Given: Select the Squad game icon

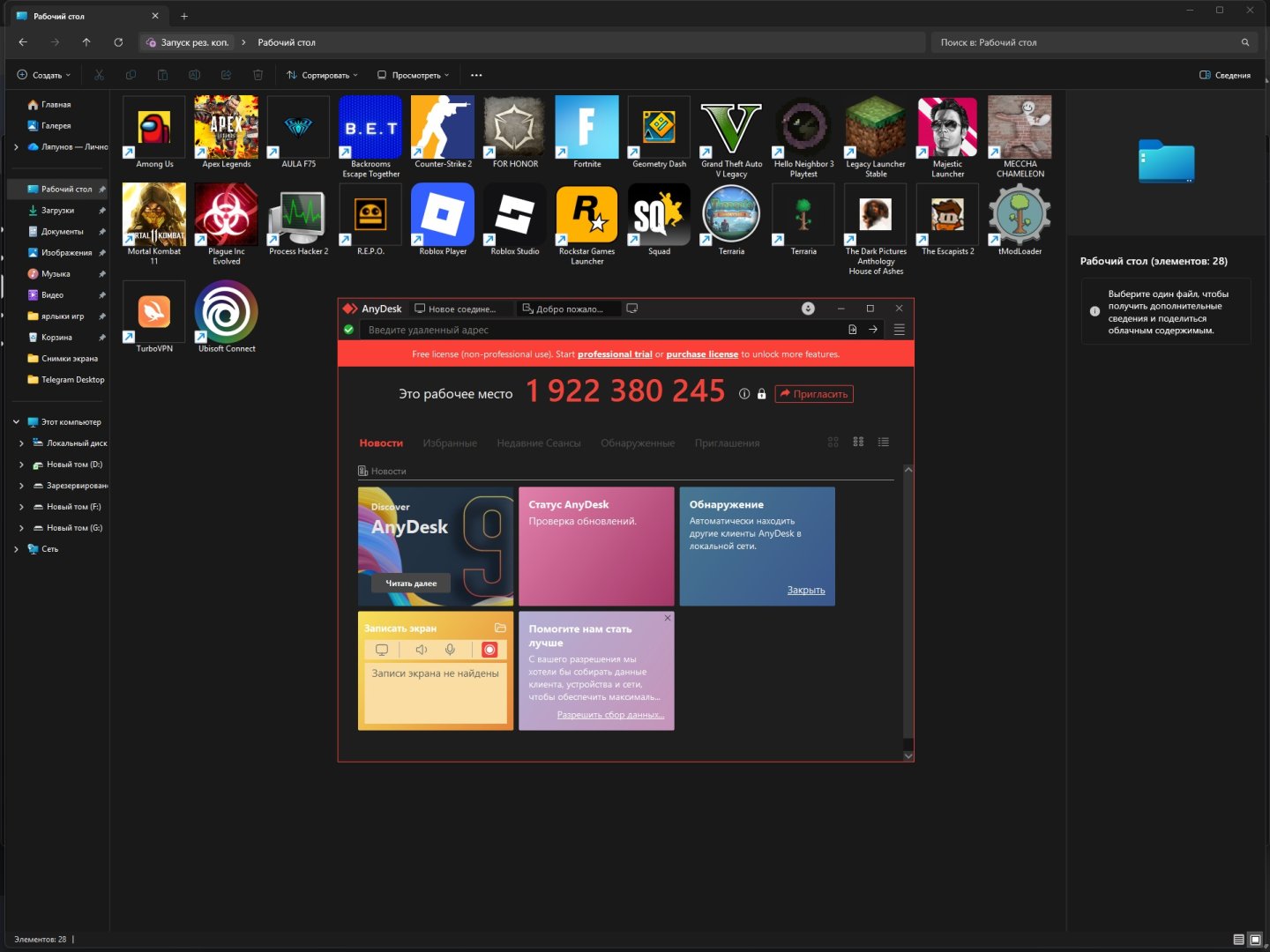Looking at the screenshot, I should coord(659,214).
